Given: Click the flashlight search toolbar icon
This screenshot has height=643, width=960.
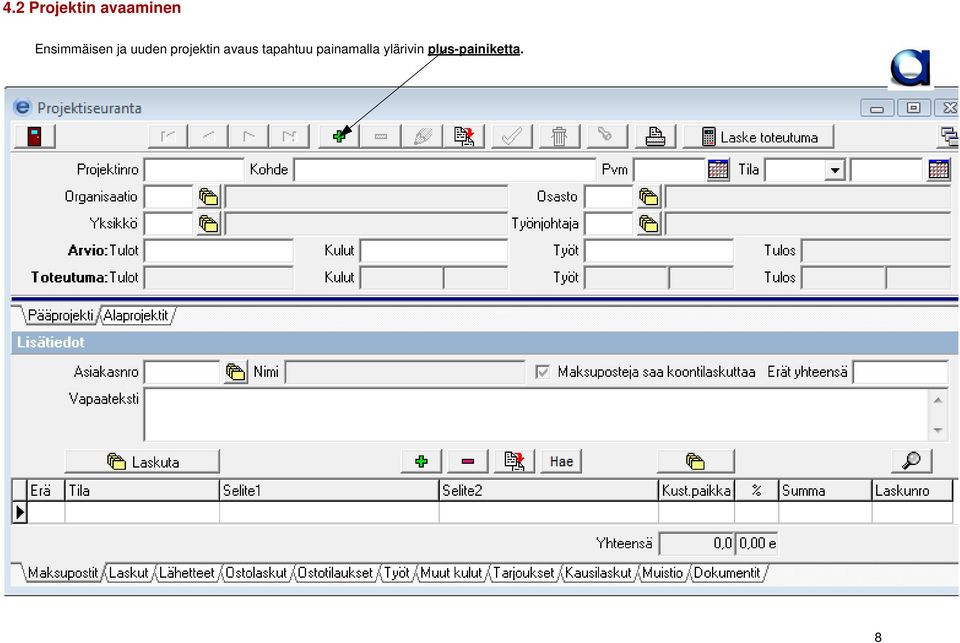Looking at the screenshot, I should click(x=607, y=137).
